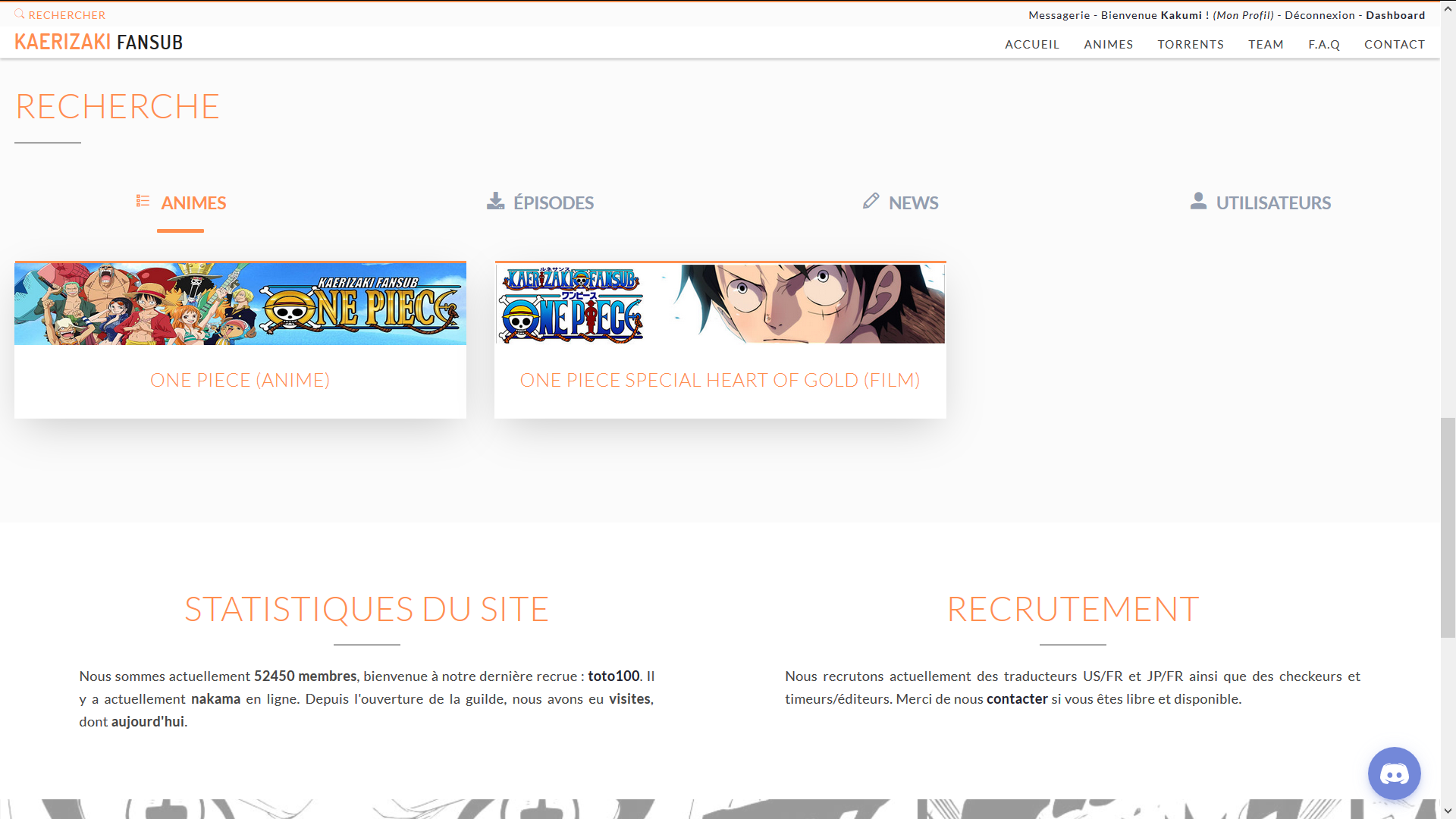Click the RECRUTEMENT heading
Screen dimensions: 1456x819
(x=1072, y=610)
